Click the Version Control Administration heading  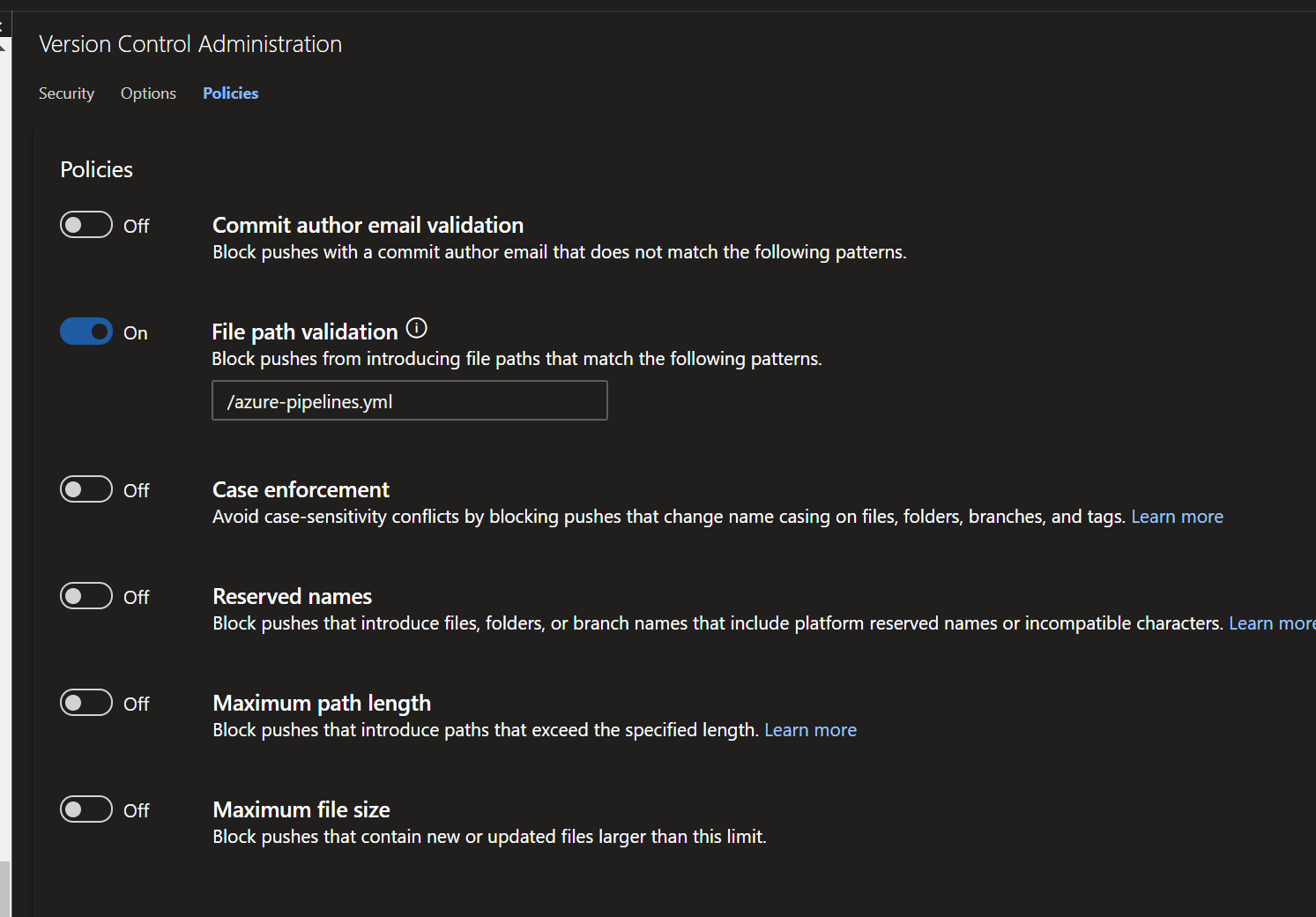(x=190, y=44)
